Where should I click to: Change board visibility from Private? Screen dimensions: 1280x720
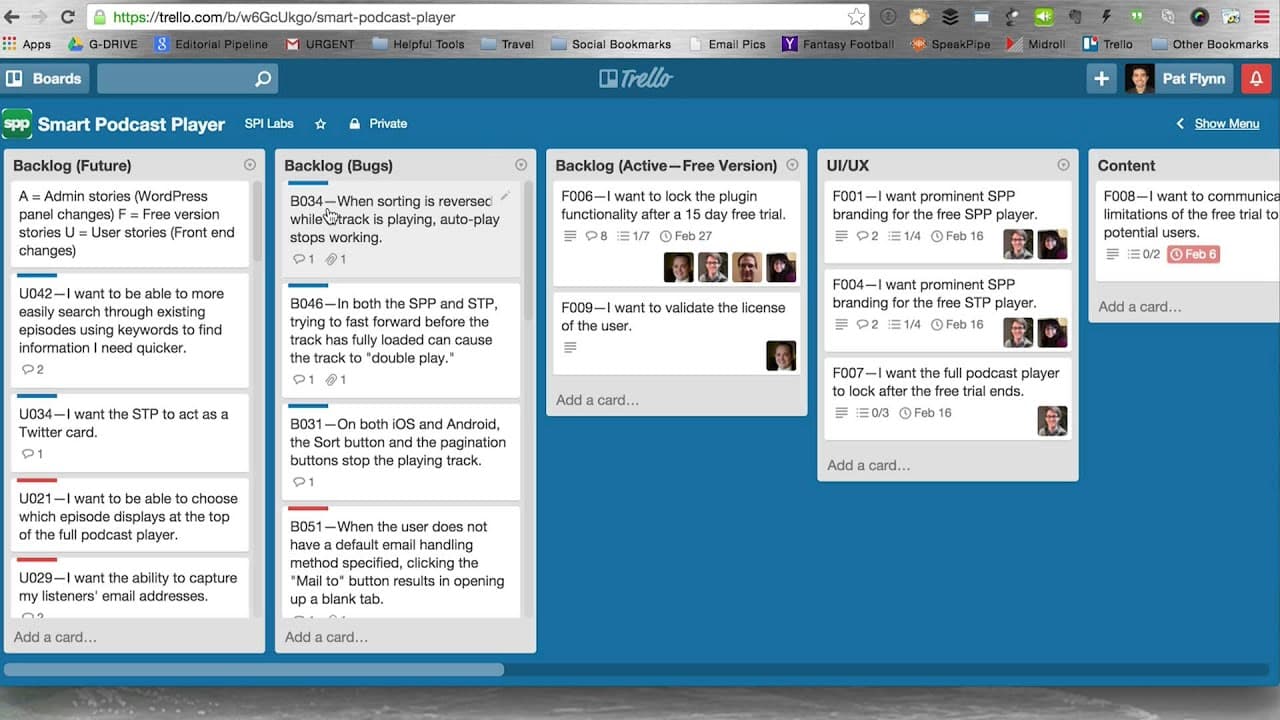click(x=378, y=124)
